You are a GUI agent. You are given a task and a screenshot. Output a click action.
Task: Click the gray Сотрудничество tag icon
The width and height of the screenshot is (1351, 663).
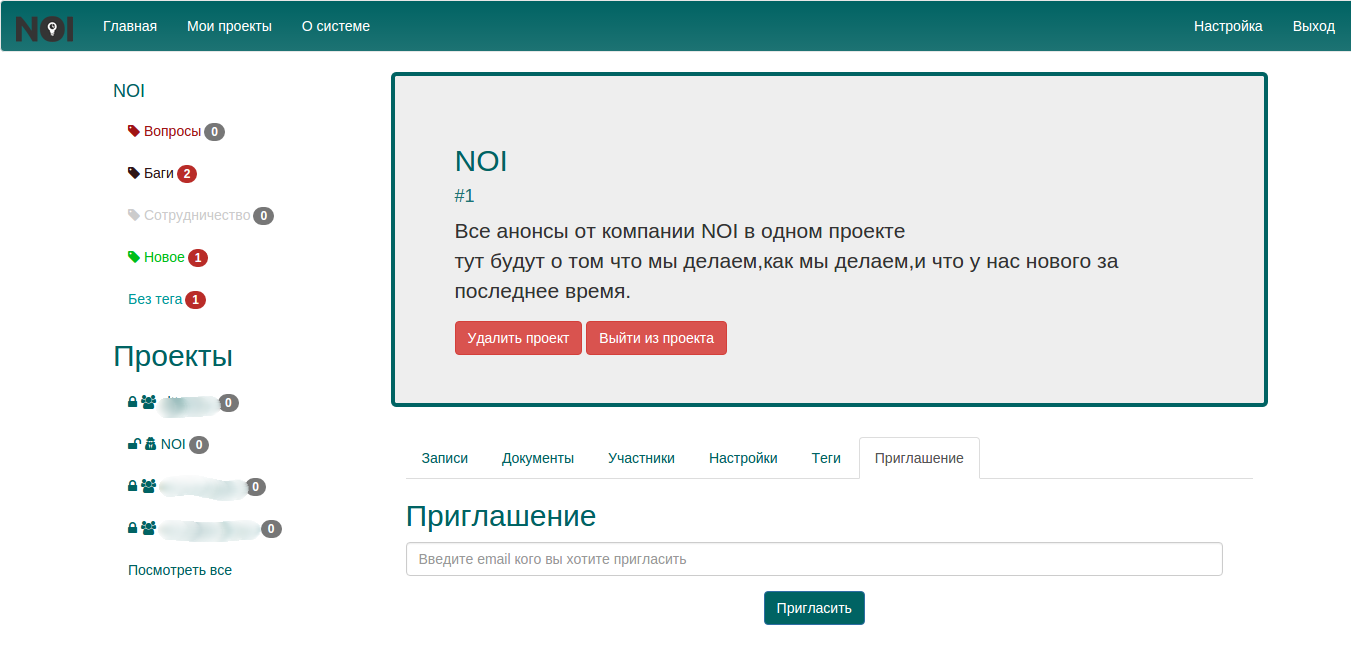click(134, 215)
